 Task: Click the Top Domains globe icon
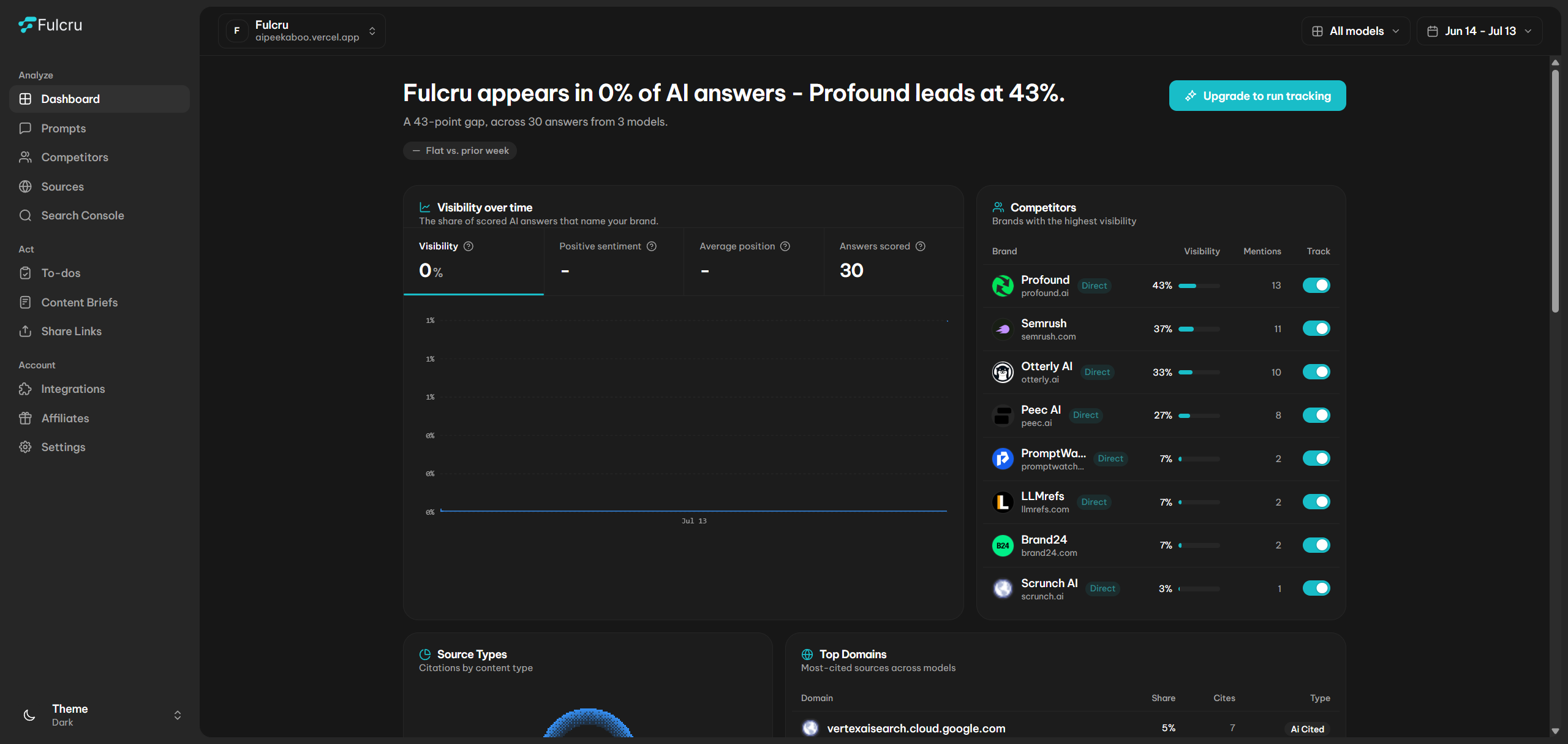click(x=807, y=655)
